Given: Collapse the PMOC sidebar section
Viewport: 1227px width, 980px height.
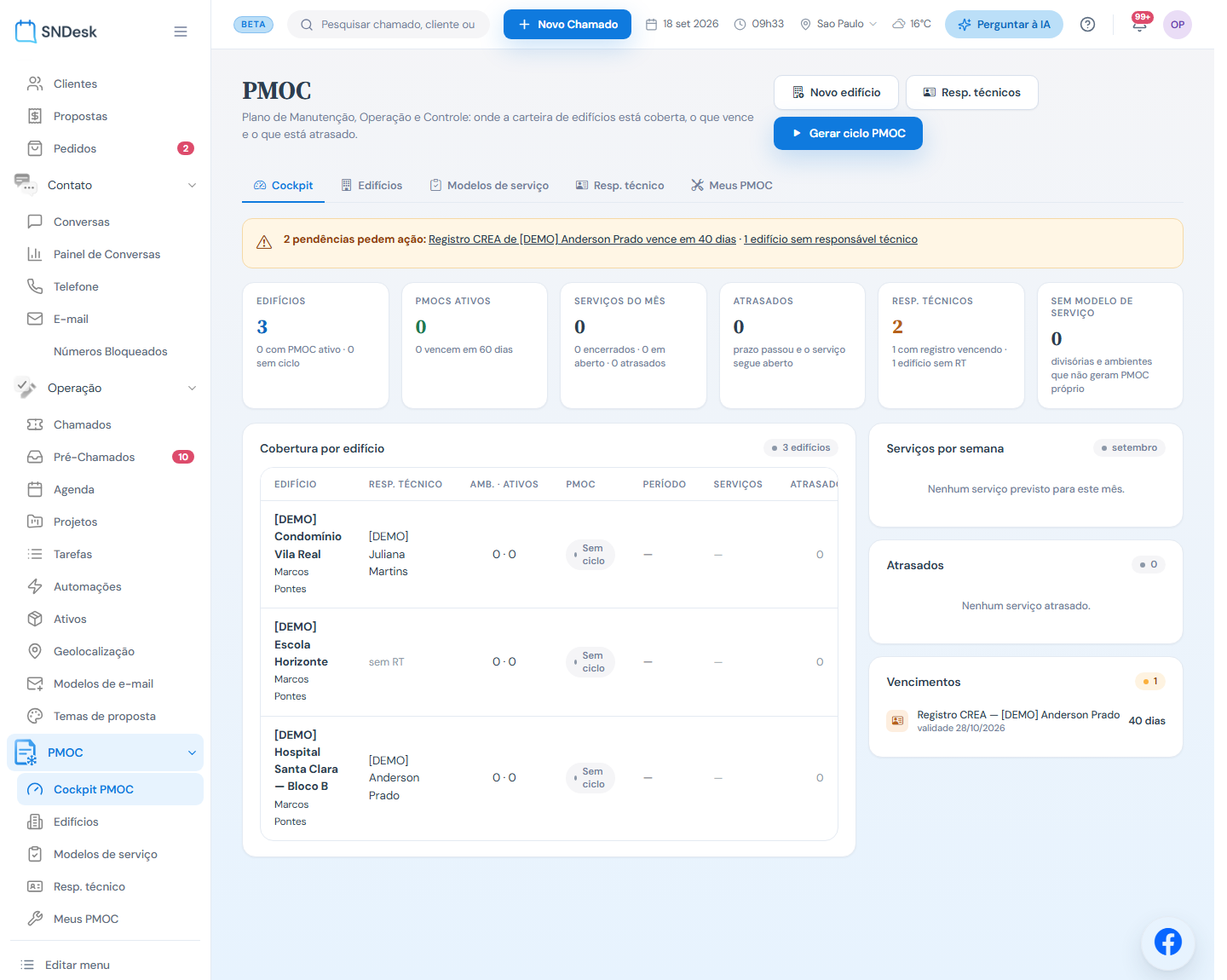Looking at the screenshot, I should pos(106,752).
